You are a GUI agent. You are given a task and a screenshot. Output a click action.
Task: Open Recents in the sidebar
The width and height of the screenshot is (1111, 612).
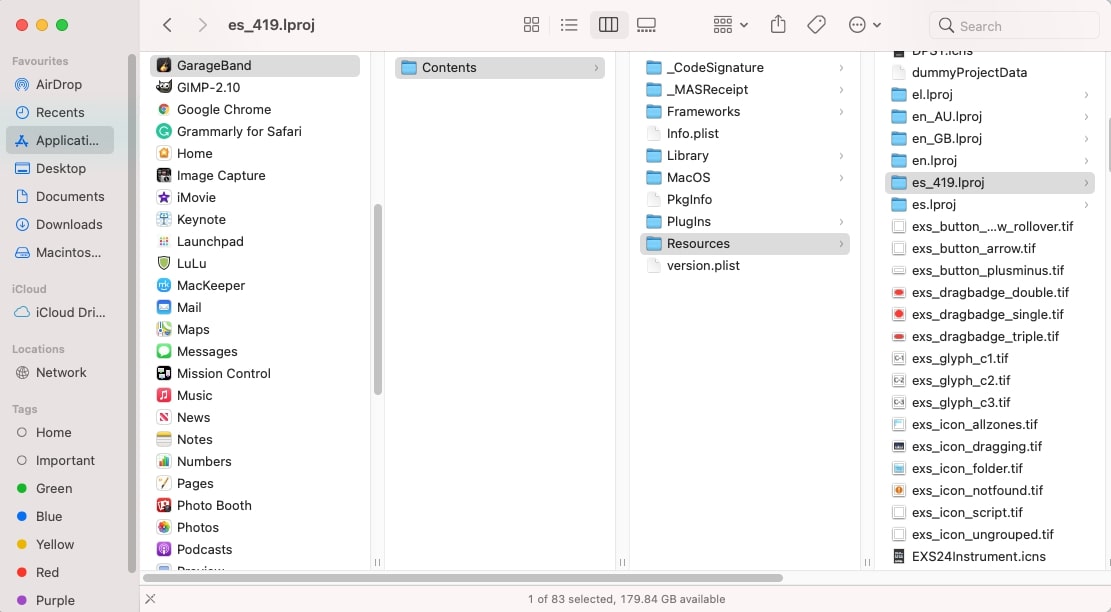[60, 113]
